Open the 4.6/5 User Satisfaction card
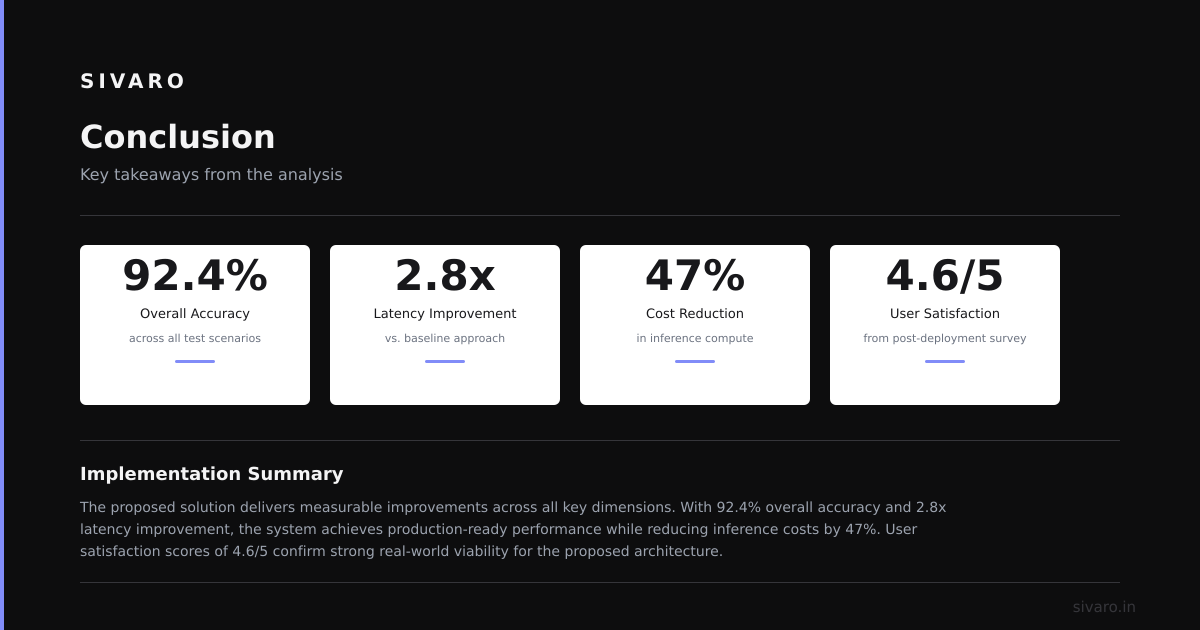 pos(945,325)
